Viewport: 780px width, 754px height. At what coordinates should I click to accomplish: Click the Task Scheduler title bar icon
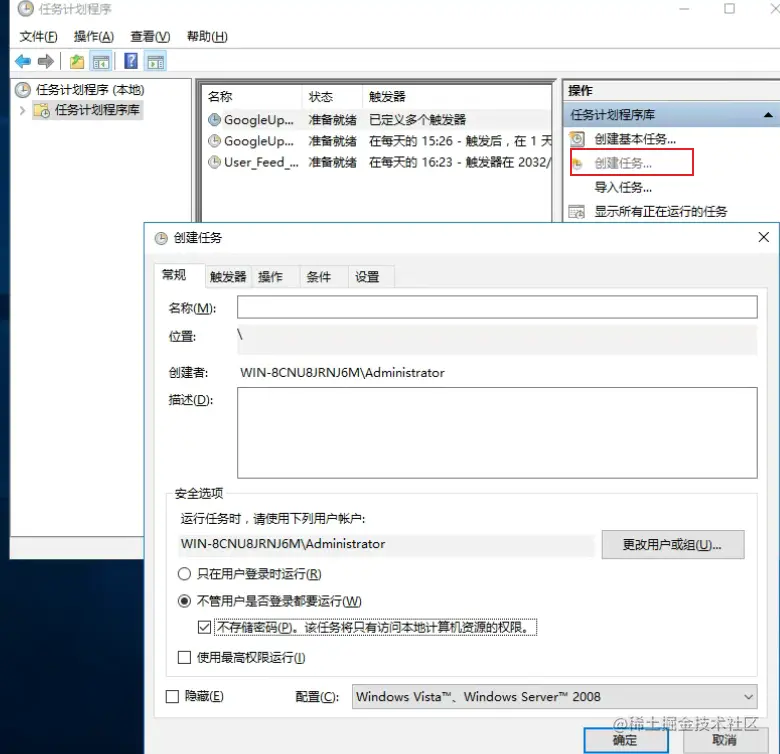[x=26, y=8]
